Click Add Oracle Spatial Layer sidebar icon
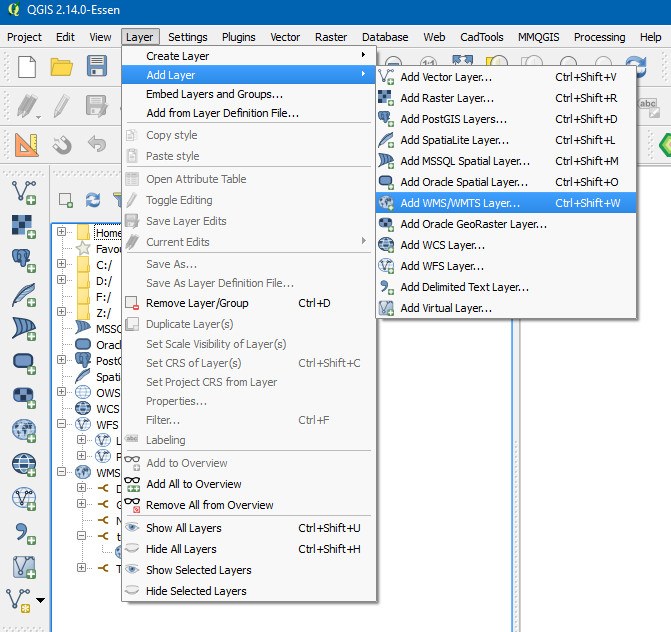The height and width of the screenshot is (632, 671). (24, 363)
